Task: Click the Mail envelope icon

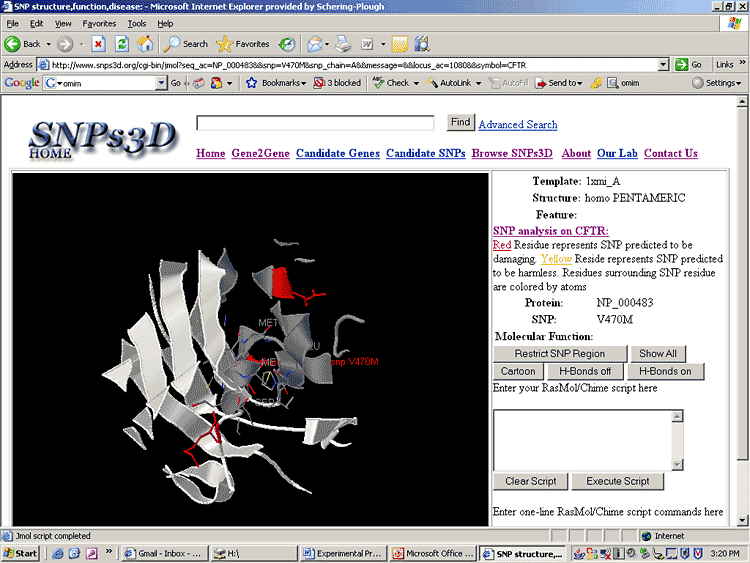Action: coord(314,44)
